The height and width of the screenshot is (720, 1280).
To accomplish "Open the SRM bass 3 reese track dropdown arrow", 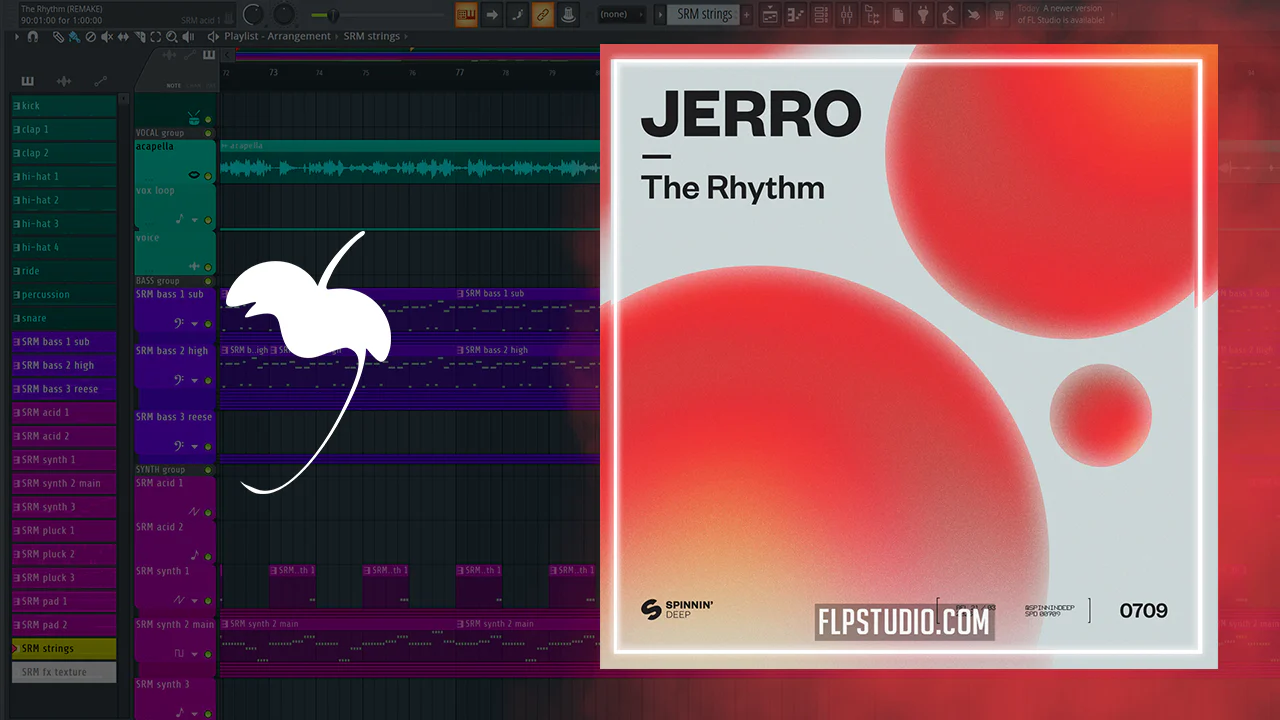I will click(195, 446).
